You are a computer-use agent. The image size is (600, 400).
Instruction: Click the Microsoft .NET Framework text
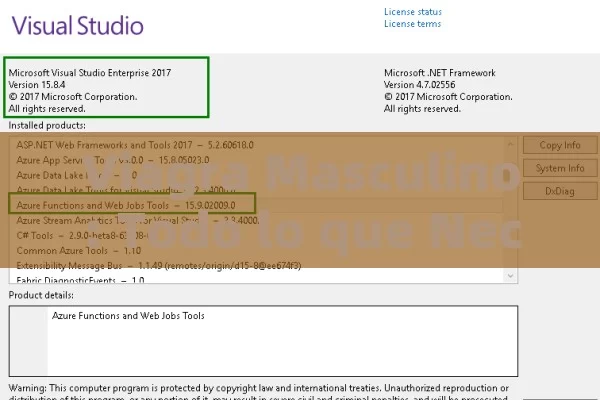click(440, 73)
